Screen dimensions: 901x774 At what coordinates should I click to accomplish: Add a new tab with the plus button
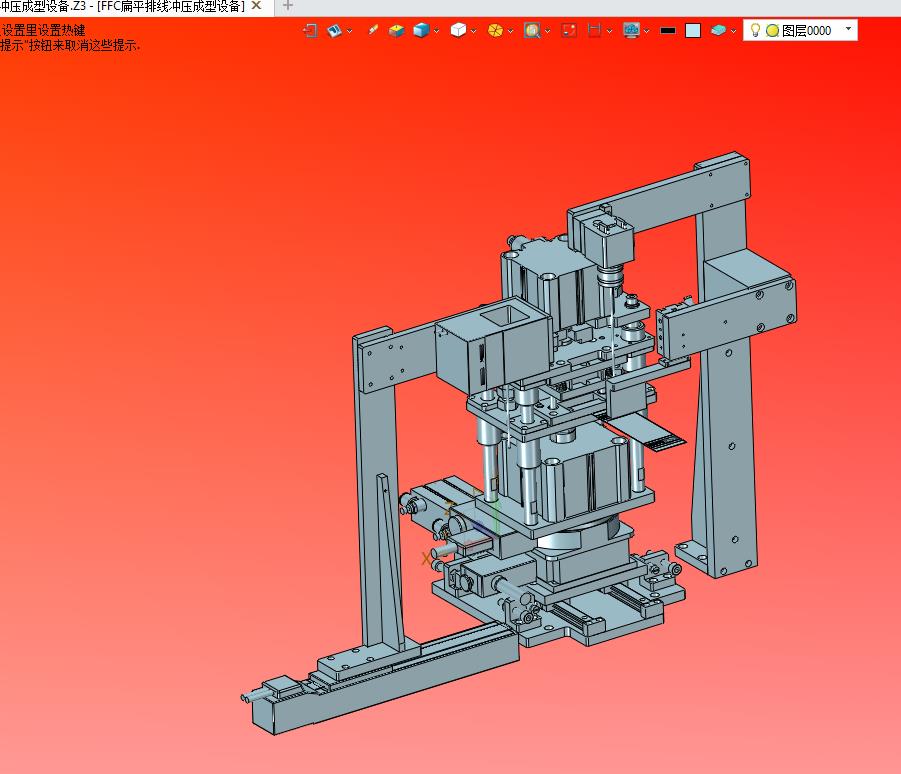[x=288, y=6]
